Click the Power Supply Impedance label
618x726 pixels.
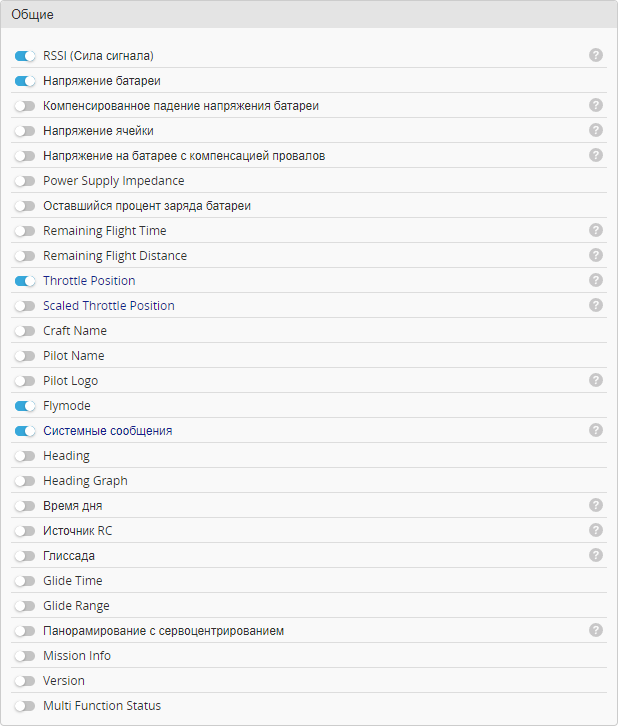click(113, 181)
